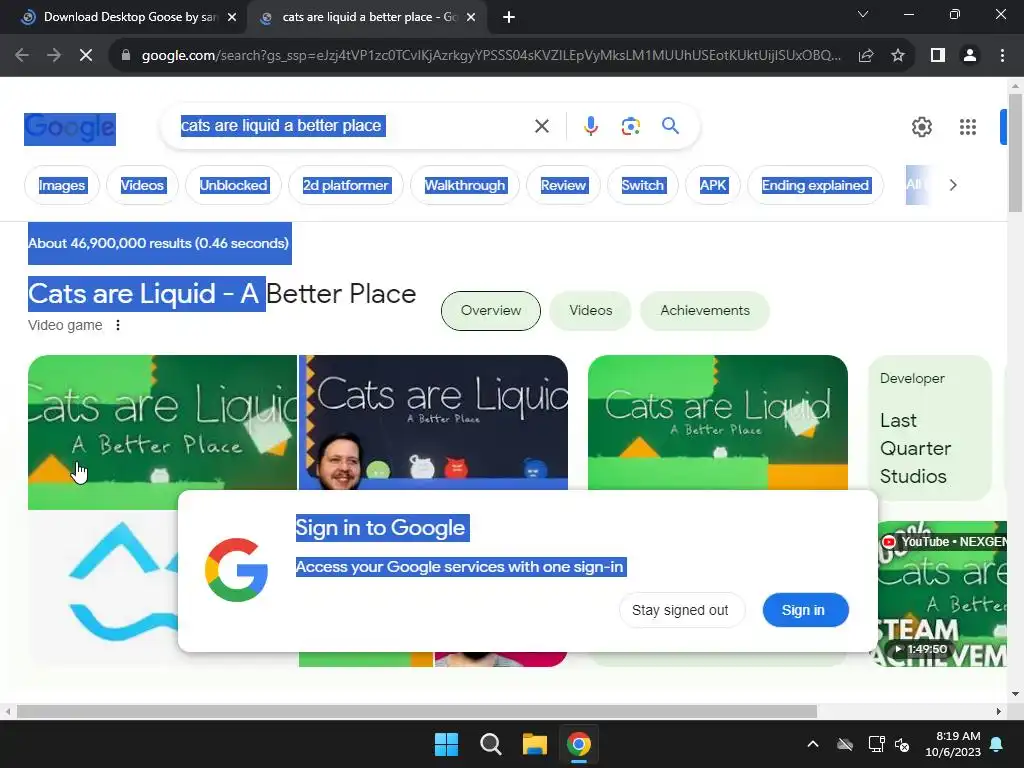Screen dimensions: 1024x768
Task: Start voice search with the microphone
Action: click(x=590, y=126)
